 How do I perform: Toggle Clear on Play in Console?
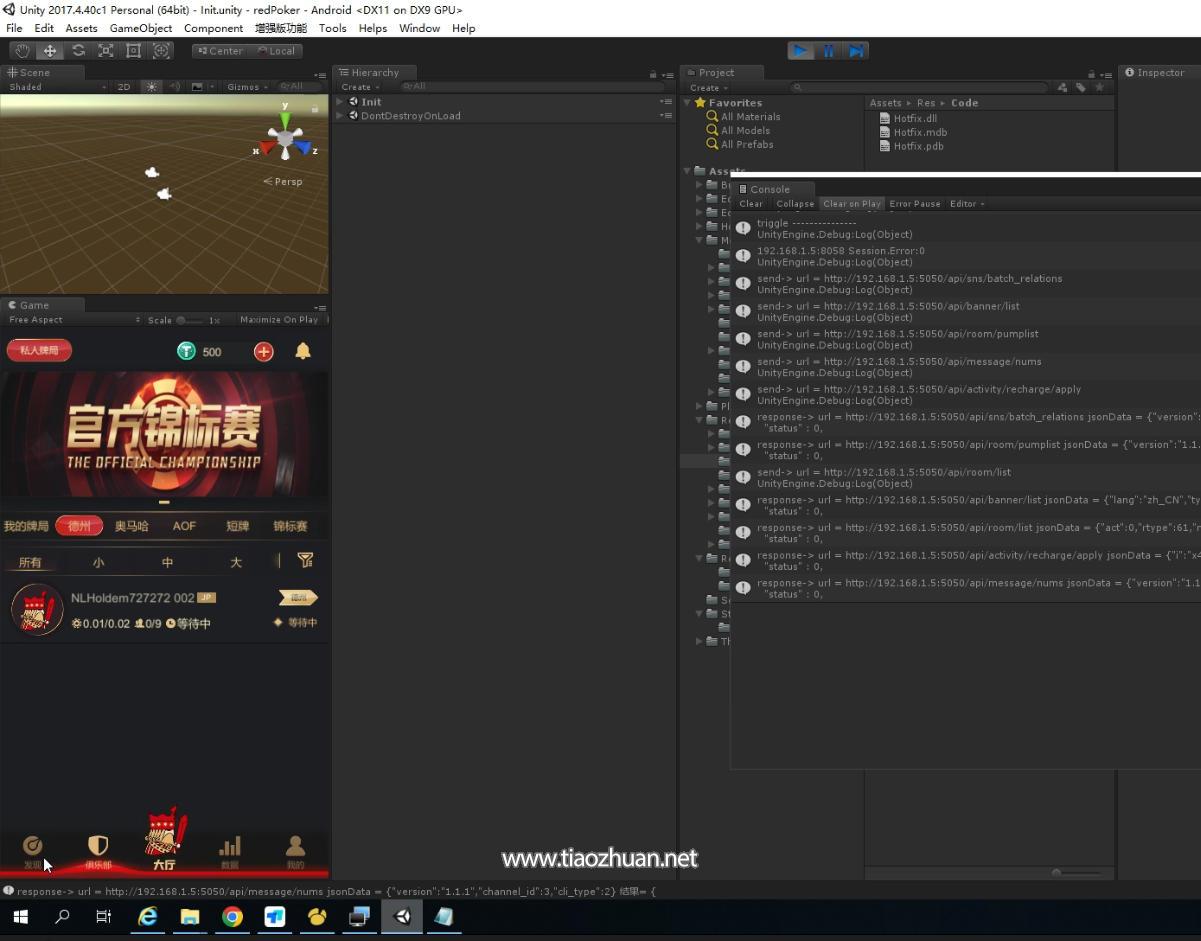pyautogui.click(x=852, y=204)
